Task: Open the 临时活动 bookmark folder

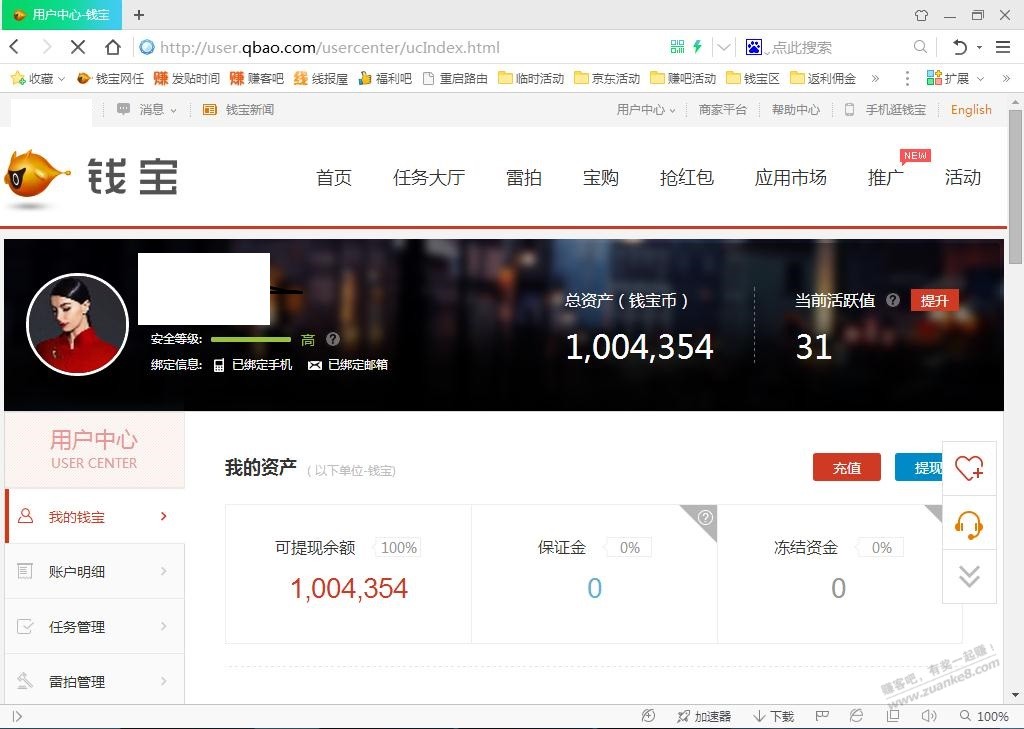Action: tap(531, 78)
